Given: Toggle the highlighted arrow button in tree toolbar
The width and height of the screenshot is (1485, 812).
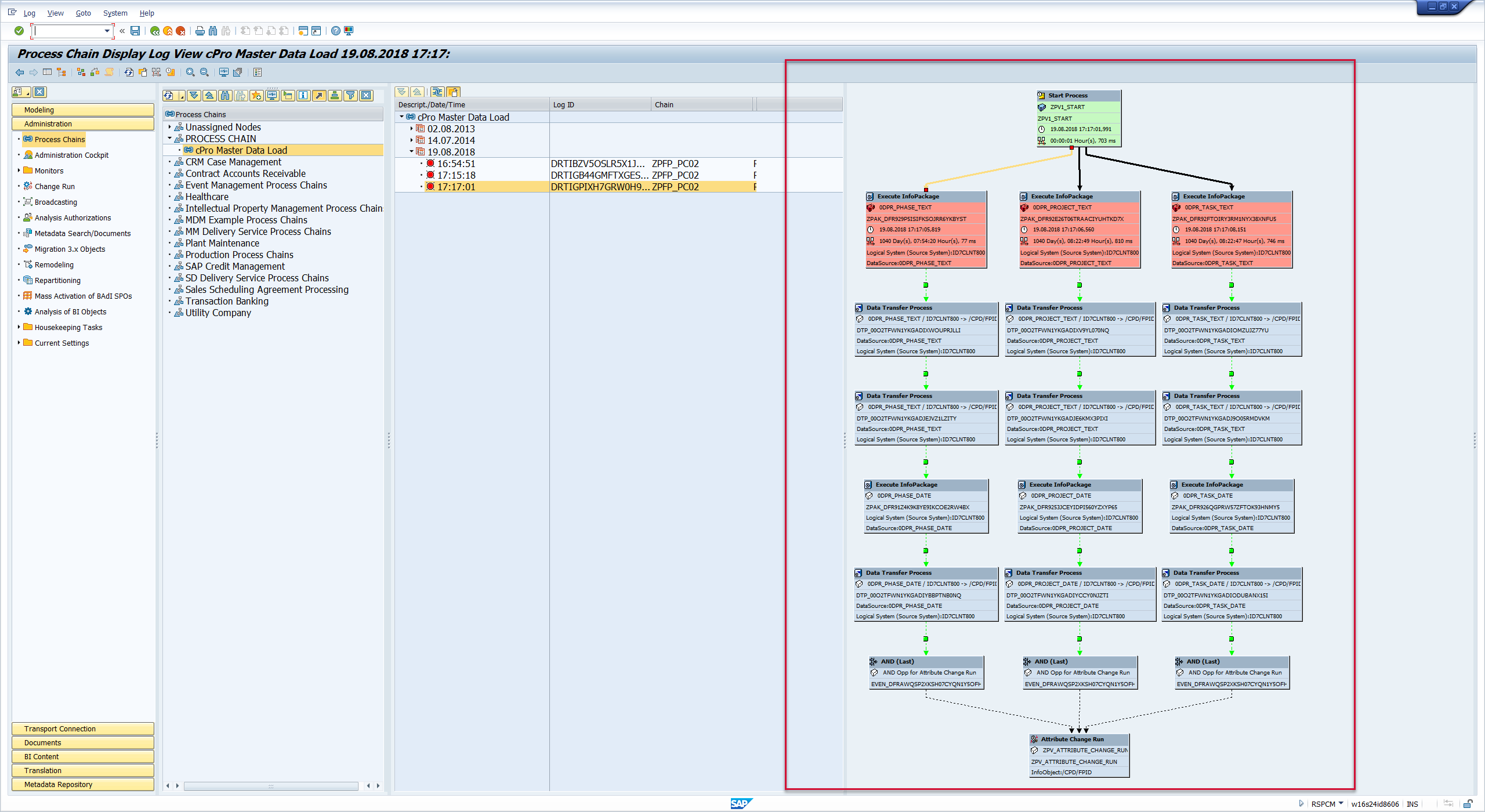Looking at the screenshot, I should (319, 96).
